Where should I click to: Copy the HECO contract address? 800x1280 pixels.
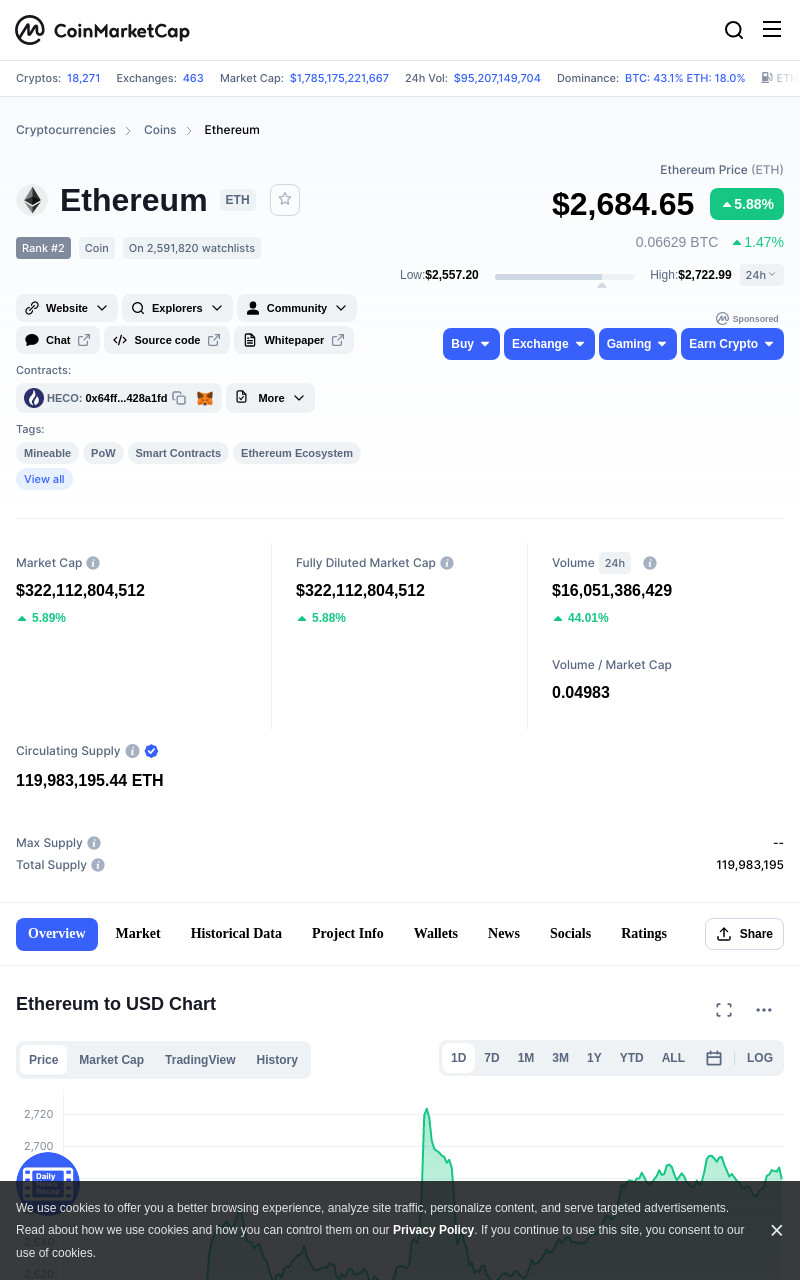tap(179, 398)
